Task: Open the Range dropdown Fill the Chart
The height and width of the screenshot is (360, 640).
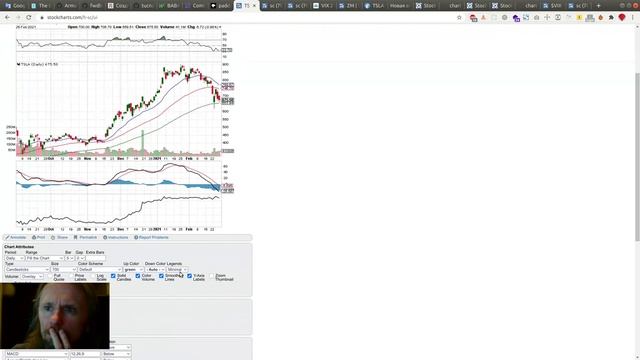Action: pyautogui.click(x=44, y=258)
